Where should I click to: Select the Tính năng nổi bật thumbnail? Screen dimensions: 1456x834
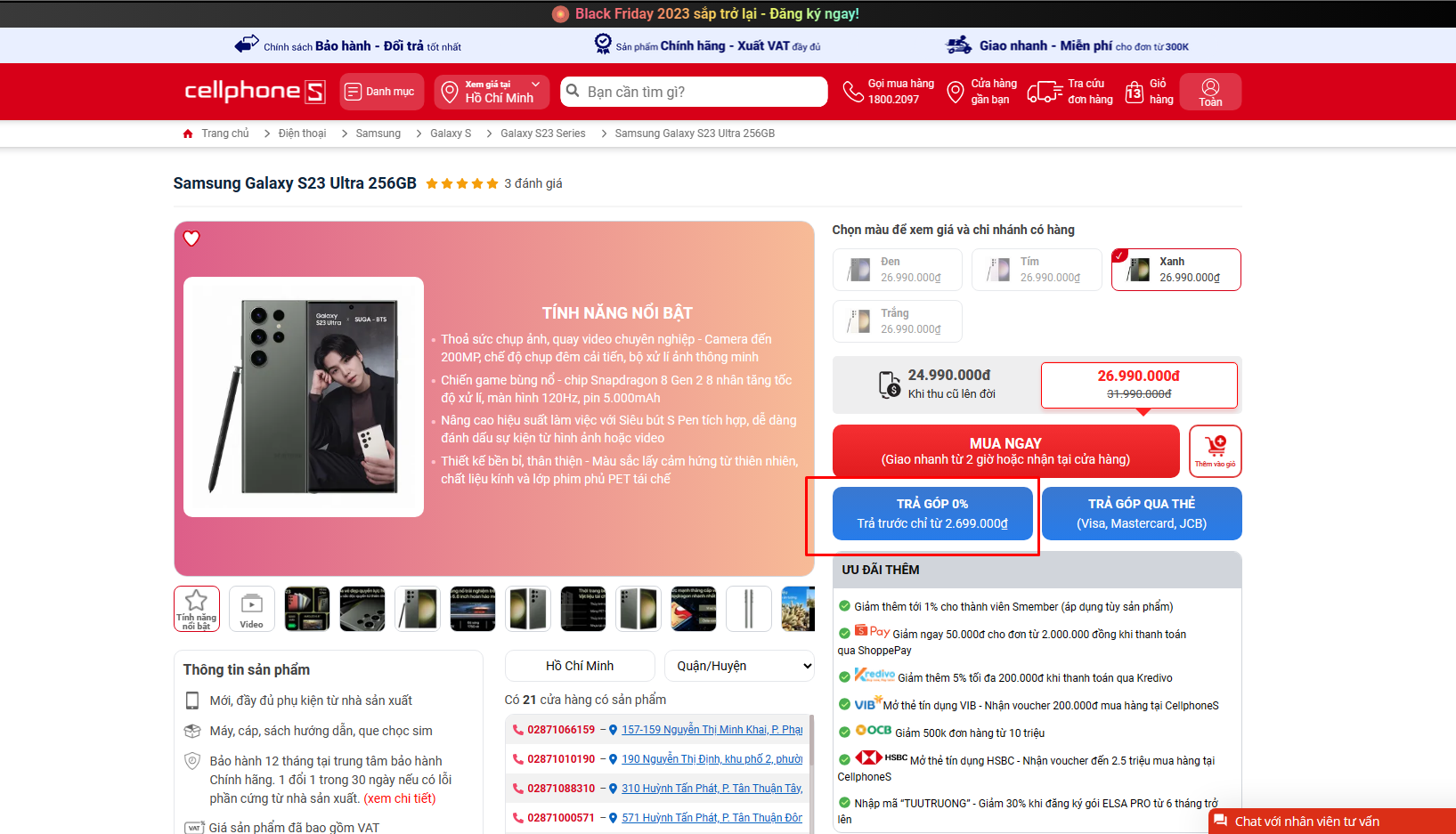point(197,609)
